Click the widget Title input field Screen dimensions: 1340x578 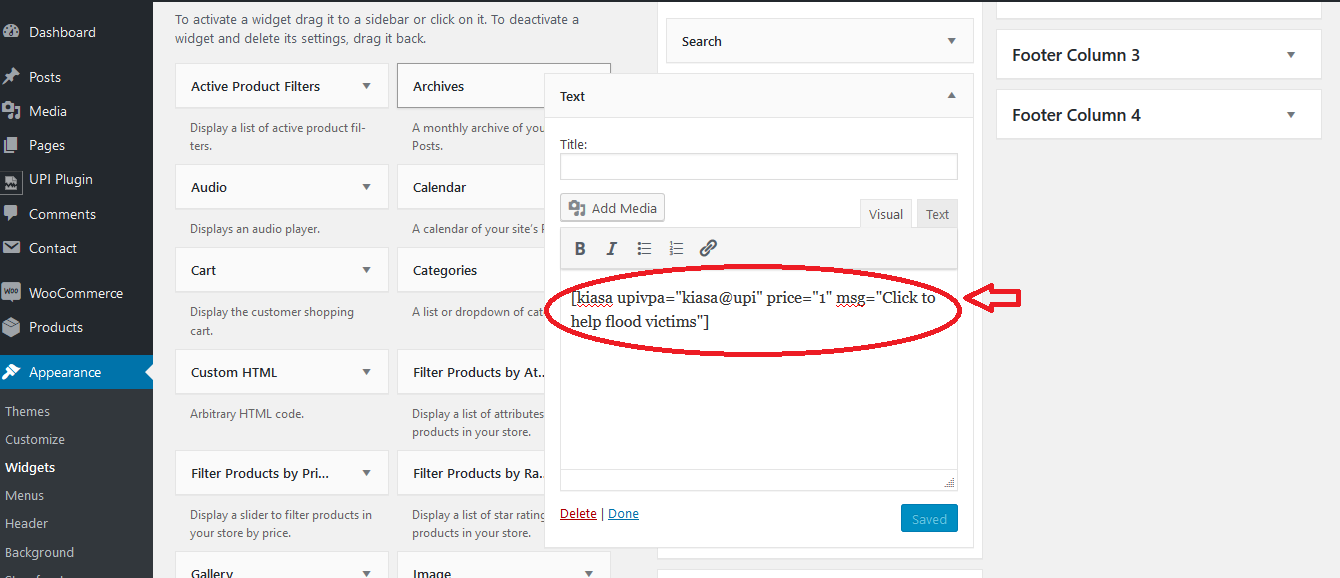click(759, 167)
